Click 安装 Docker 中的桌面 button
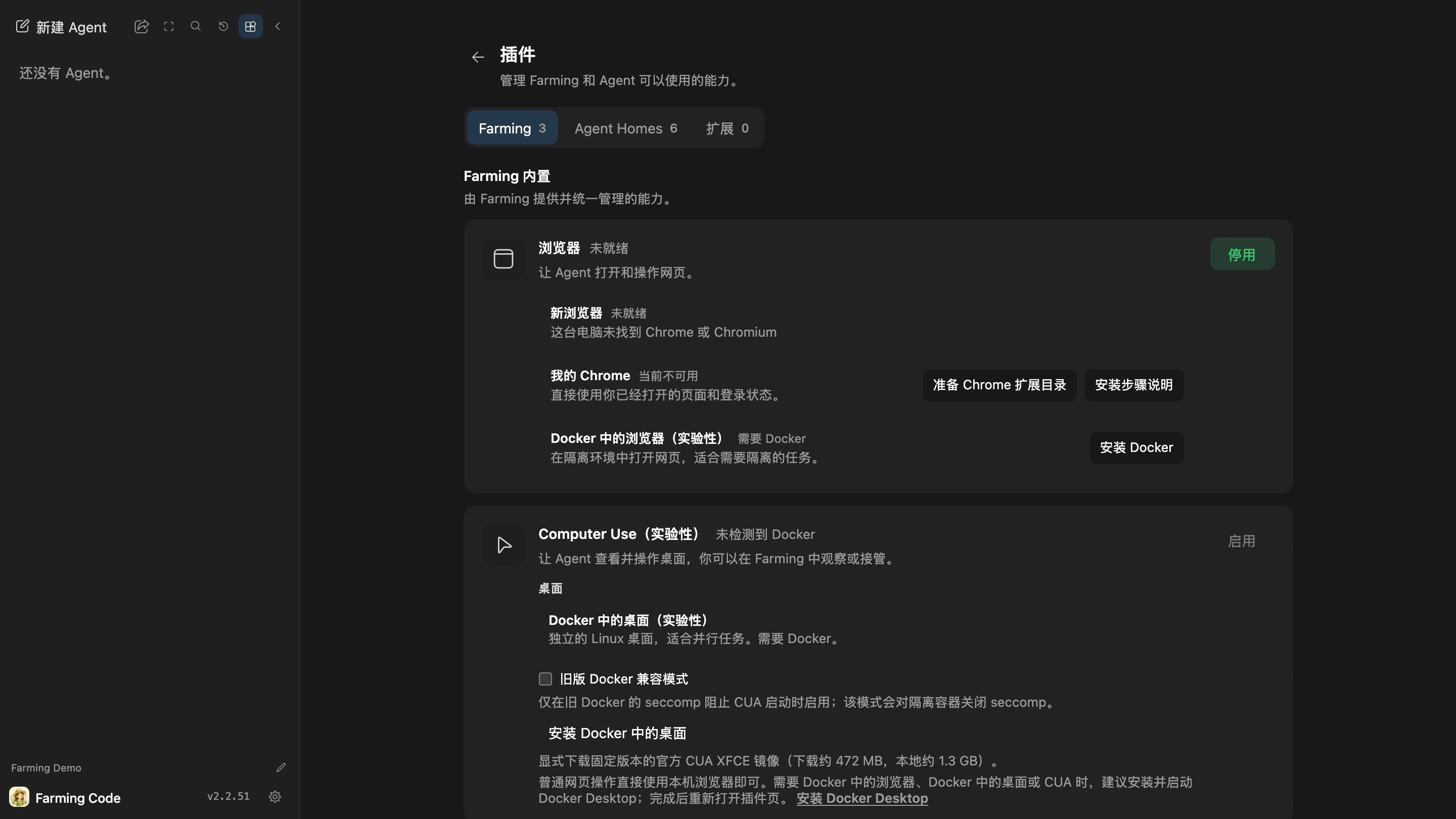The height and width of the screenshot is (819, 1456). pyautogui.click(x=617, y=734)
